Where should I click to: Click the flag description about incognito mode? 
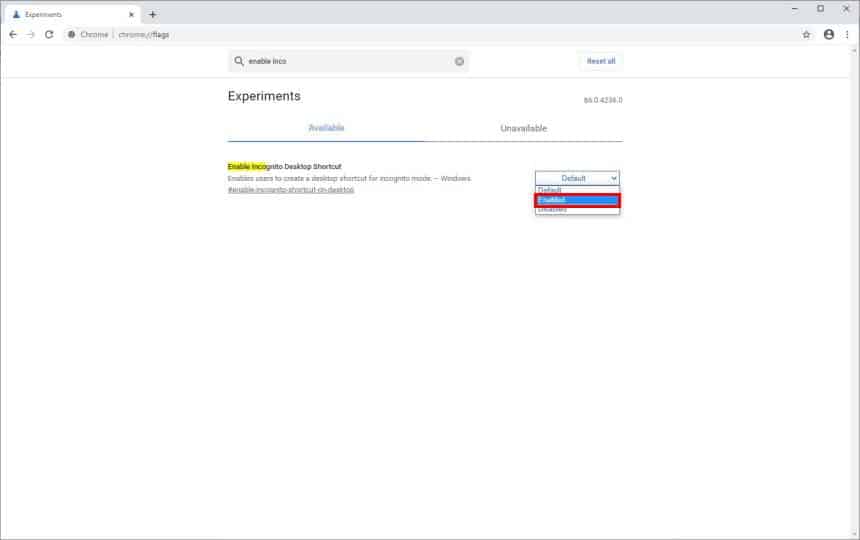349,179
